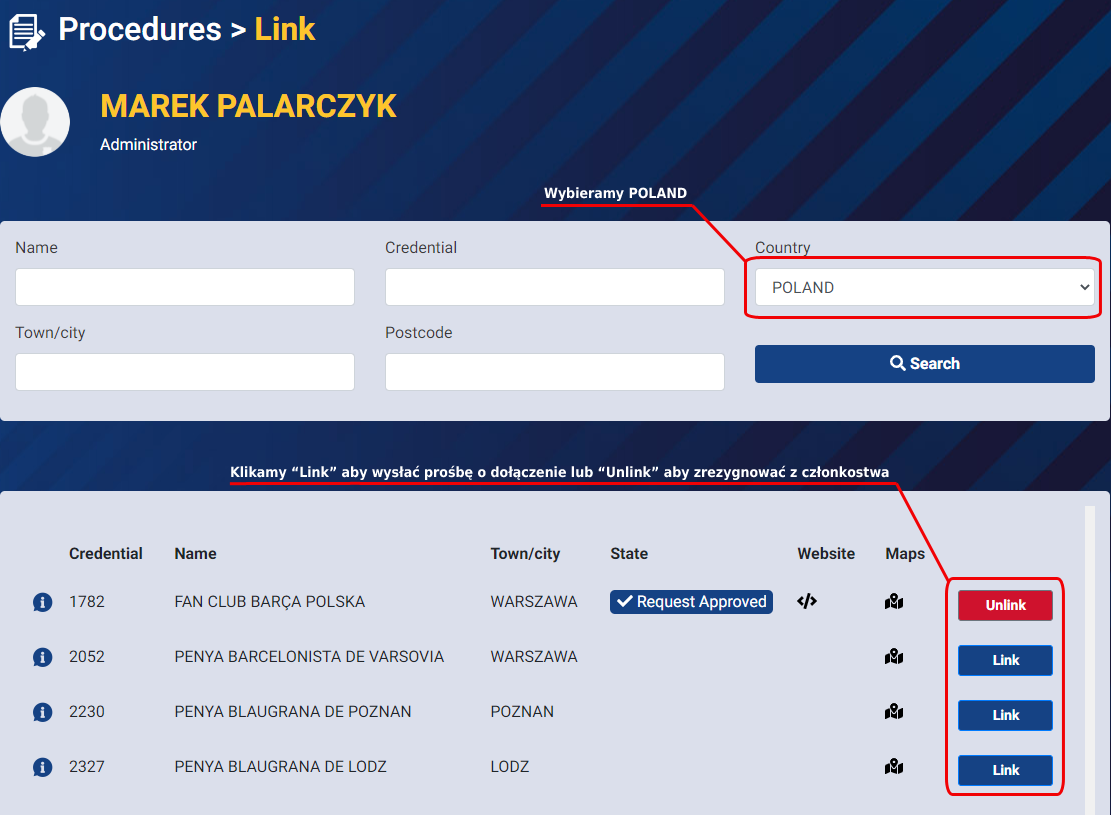The image size is (1111, 815).
Task: Click the Website column header
Action: coord(826,553)
